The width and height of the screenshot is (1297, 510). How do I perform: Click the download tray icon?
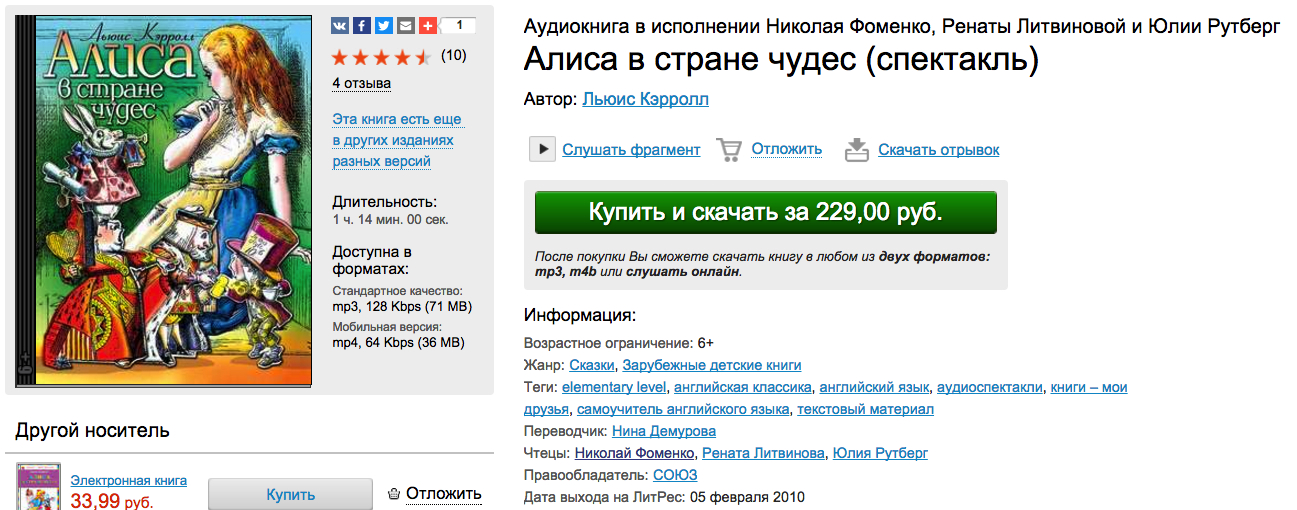click(x=857, y=149)
